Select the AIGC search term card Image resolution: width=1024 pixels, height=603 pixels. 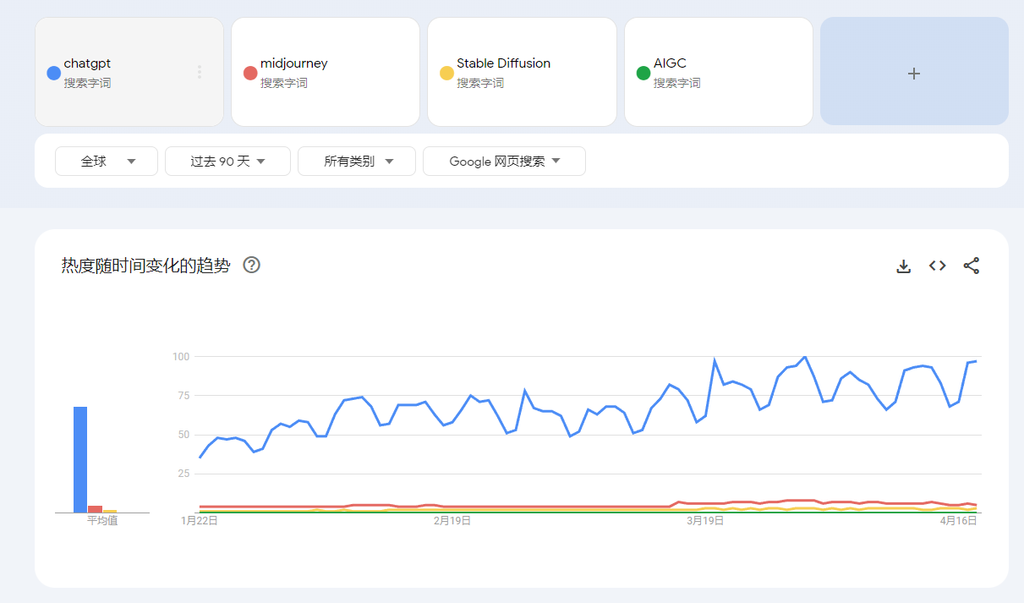[x=718, y=71]
